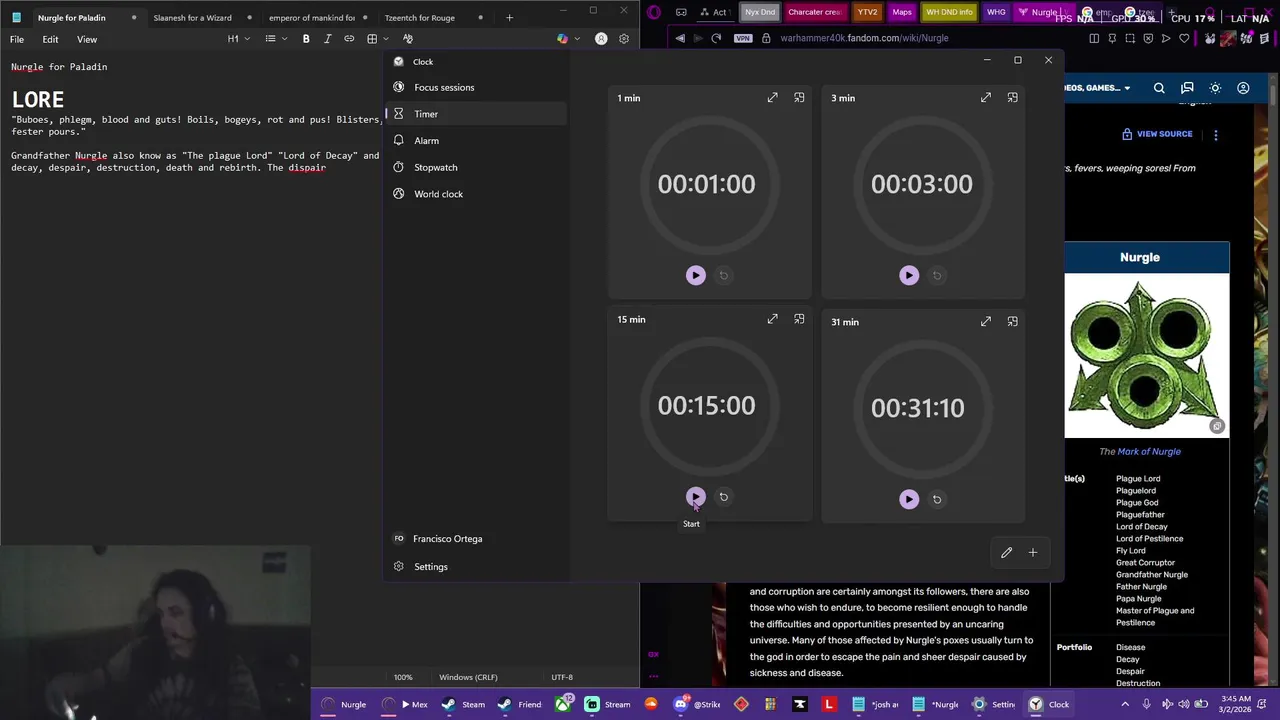1280x720 pixels.
Task: Clear formatting in Notepad toolbar
Action: [x=408, y=39]
